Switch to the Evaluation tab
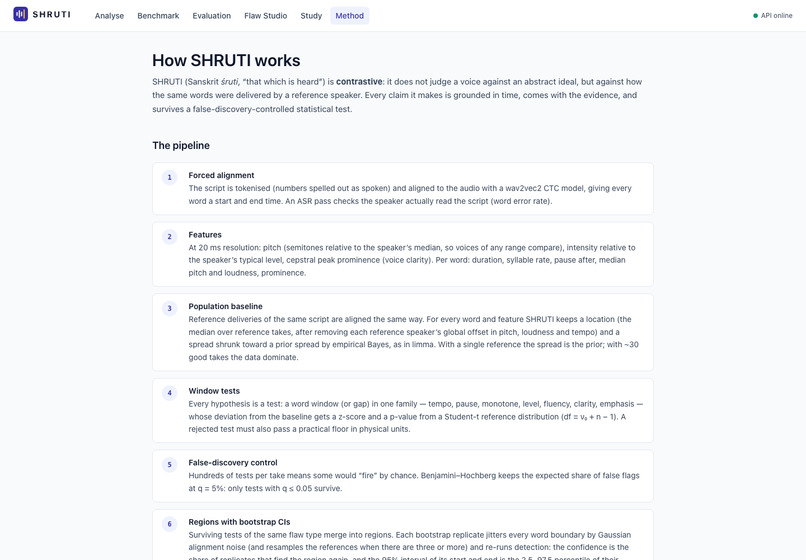 pyautogui.click(x=212, y=16)
